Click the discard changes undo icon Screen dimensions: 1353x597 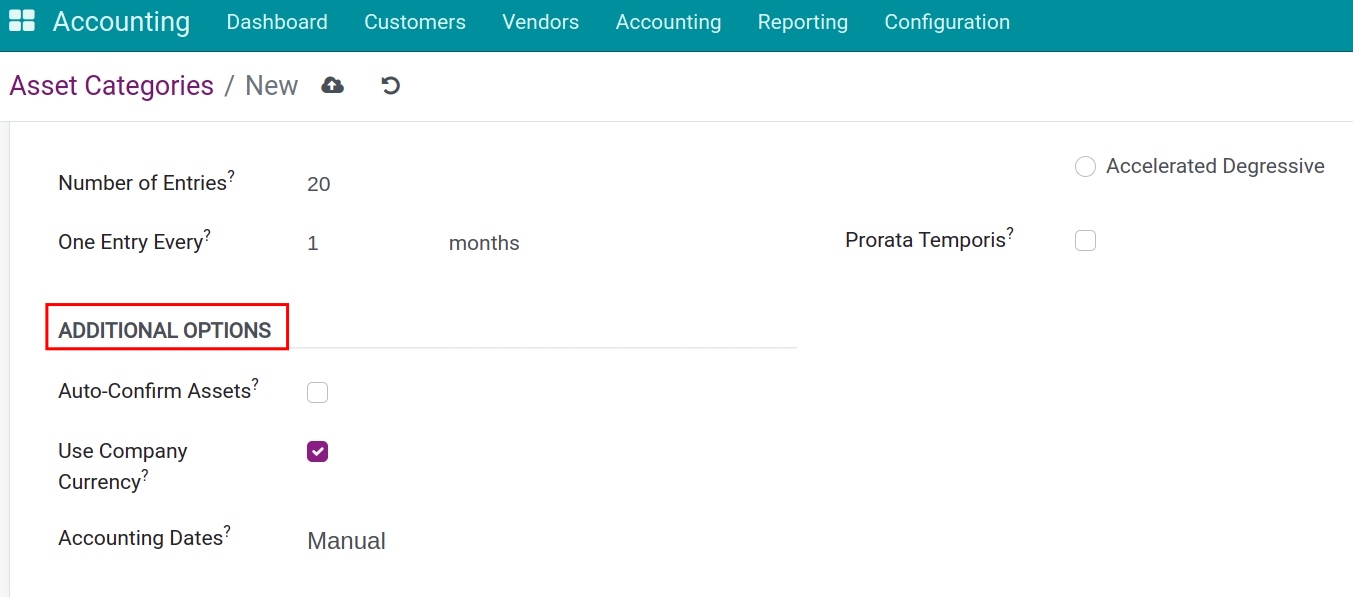[x=391, y=86]
